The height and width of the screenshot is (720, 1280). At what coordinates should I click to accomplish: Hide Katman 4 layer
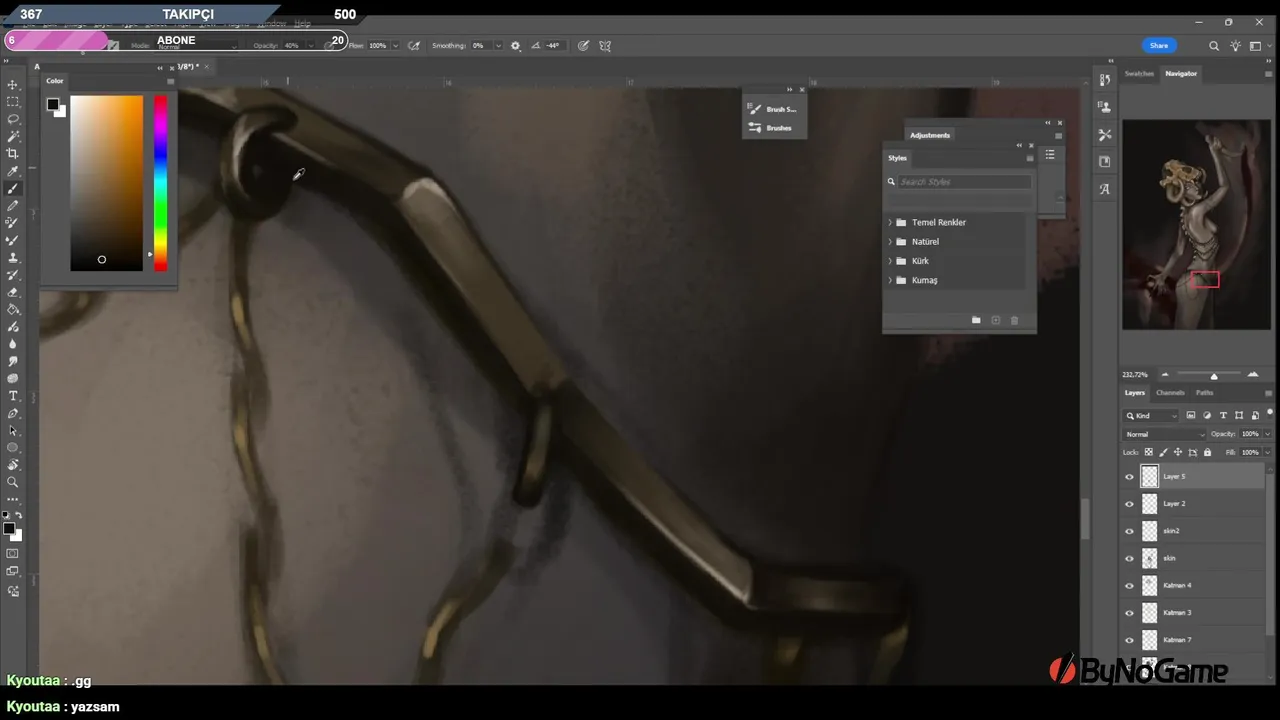pyautogui.click(x=1130, y=585)
